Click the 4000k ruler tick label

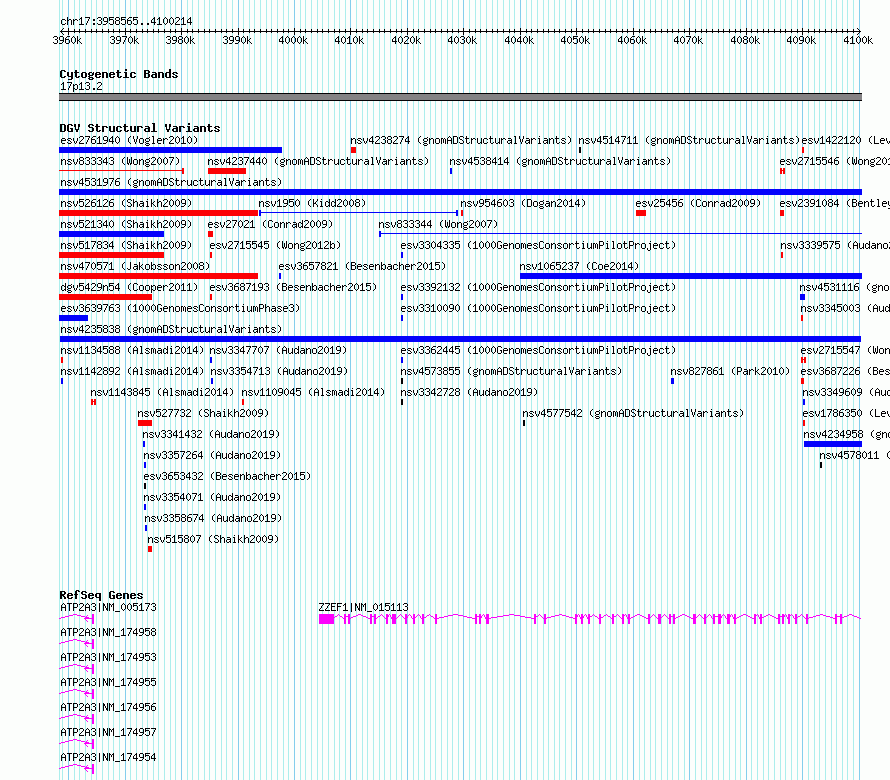pyautogui.click(x=293, y=40)
